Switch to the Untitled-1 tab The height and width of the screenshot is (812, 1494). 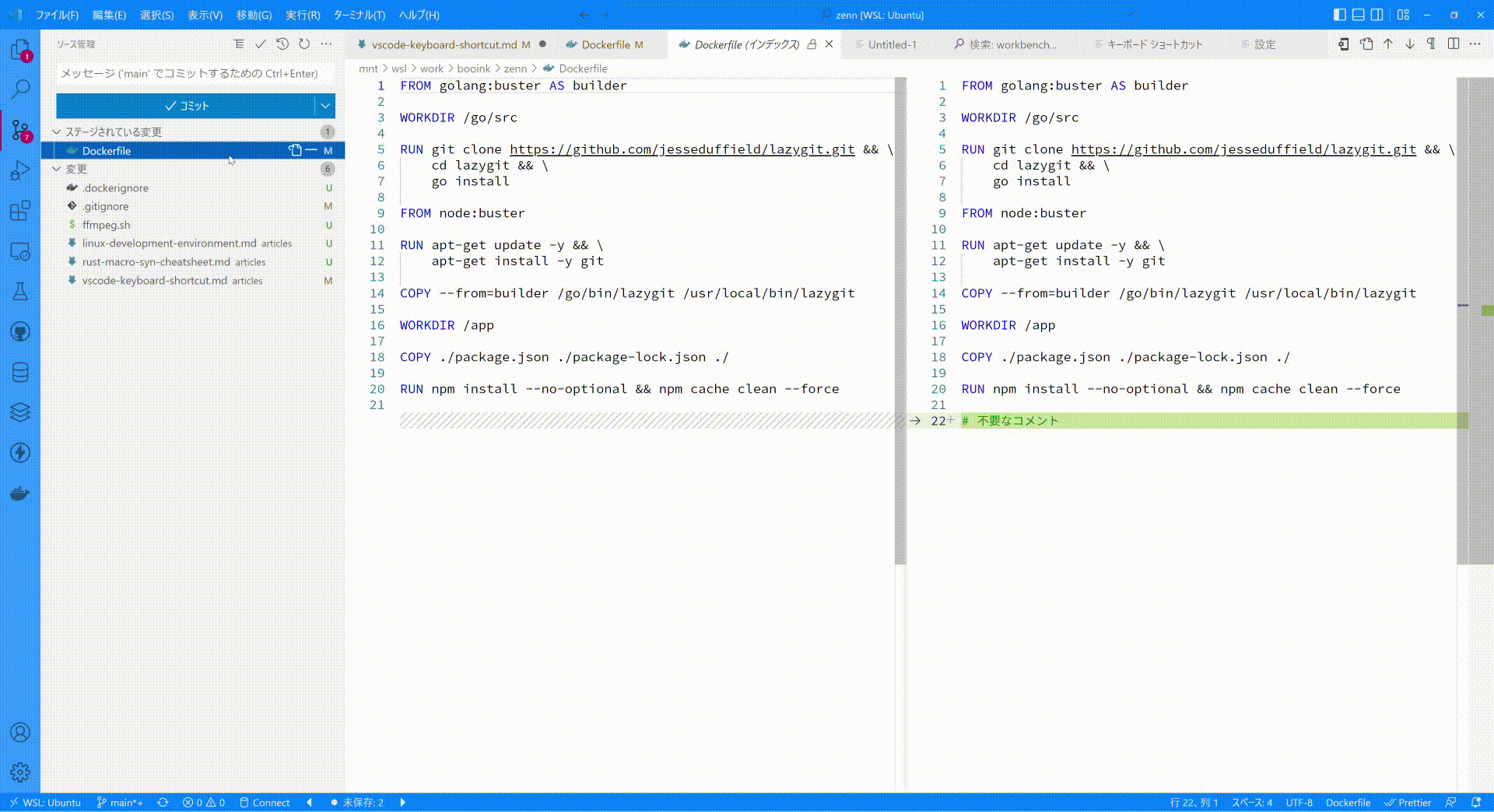[x=893, y=44]
